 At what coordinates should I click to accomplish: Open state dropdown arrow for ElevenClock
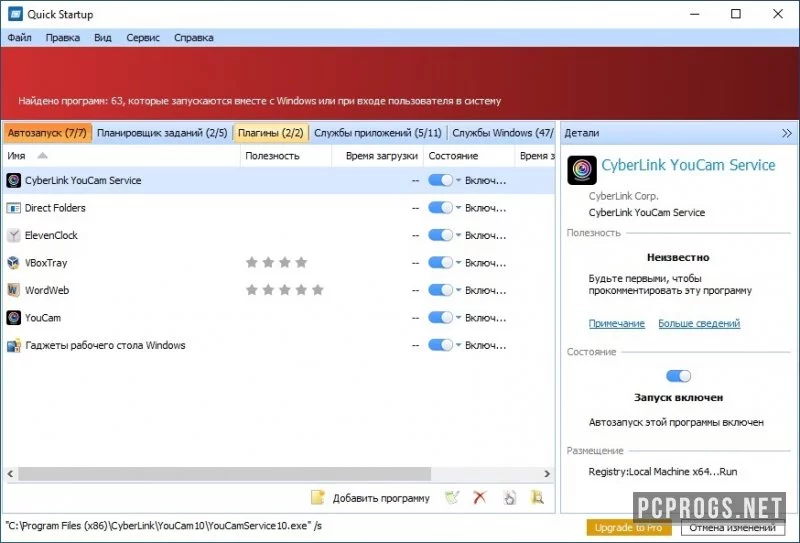pyautogui.click(x=458, y=235)
